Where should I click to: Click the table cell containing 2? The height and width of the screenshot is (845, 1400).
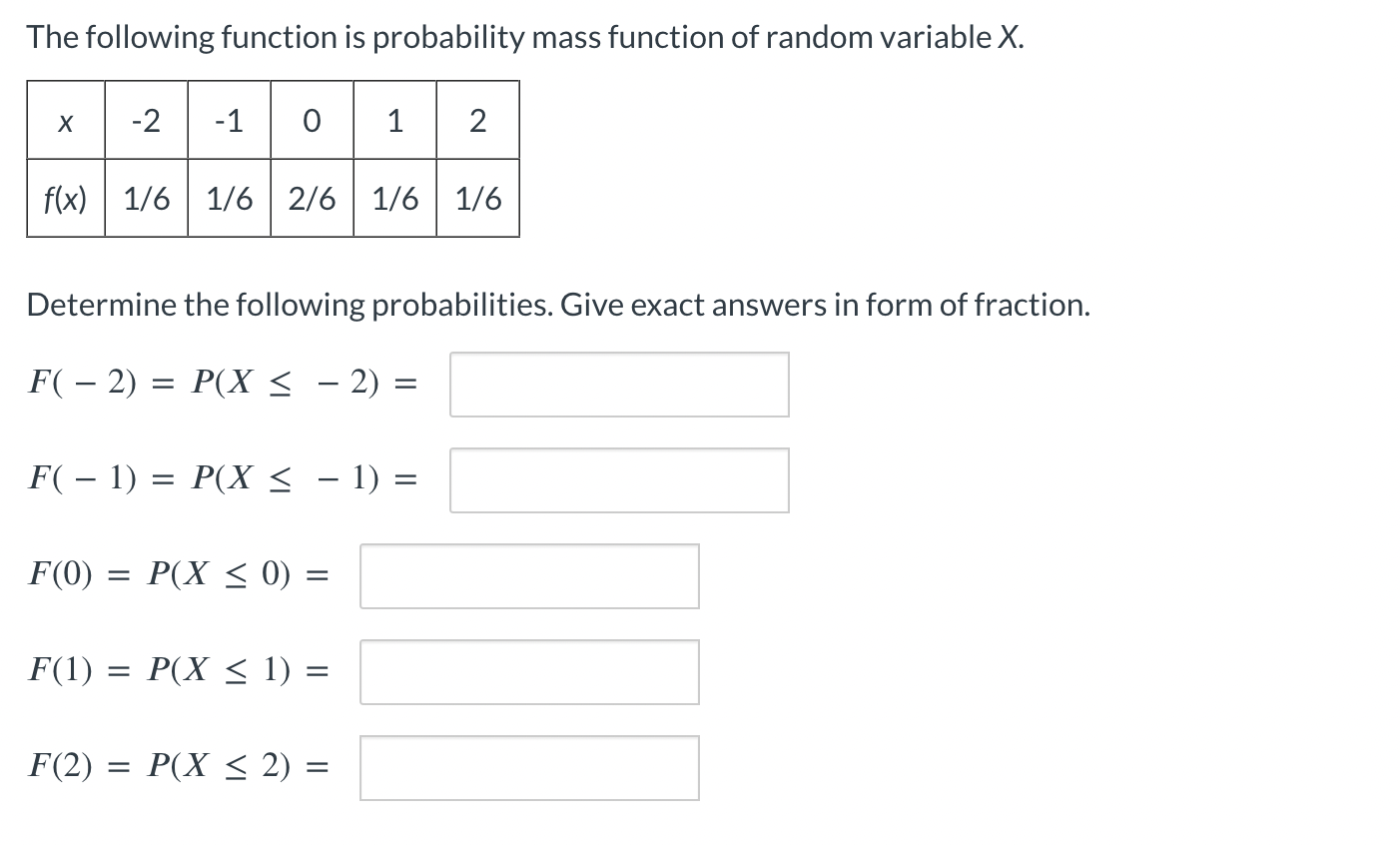click(x=477, y=120)
